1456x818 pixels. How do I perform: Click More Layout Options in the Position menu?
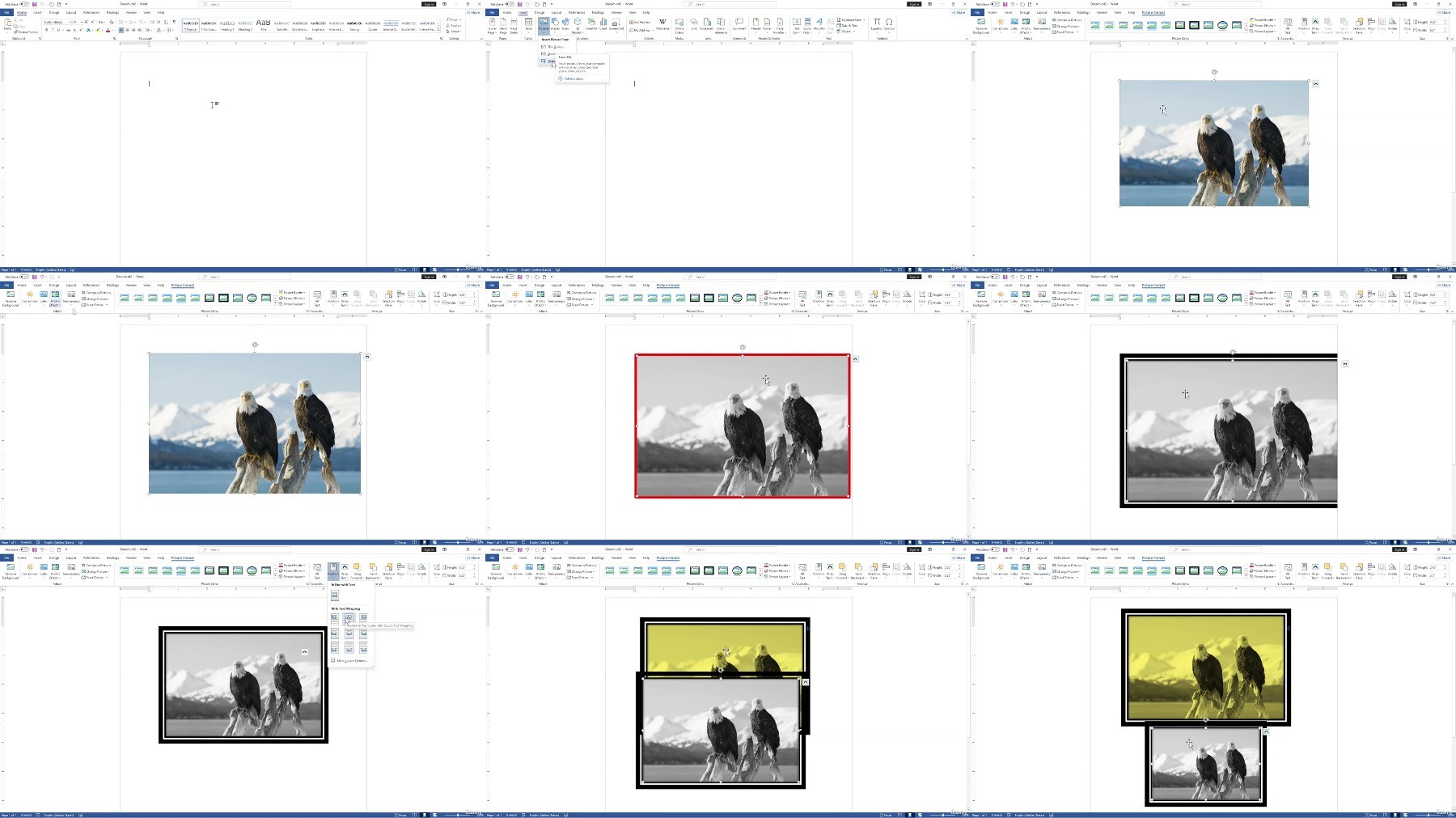coord(349,661)
